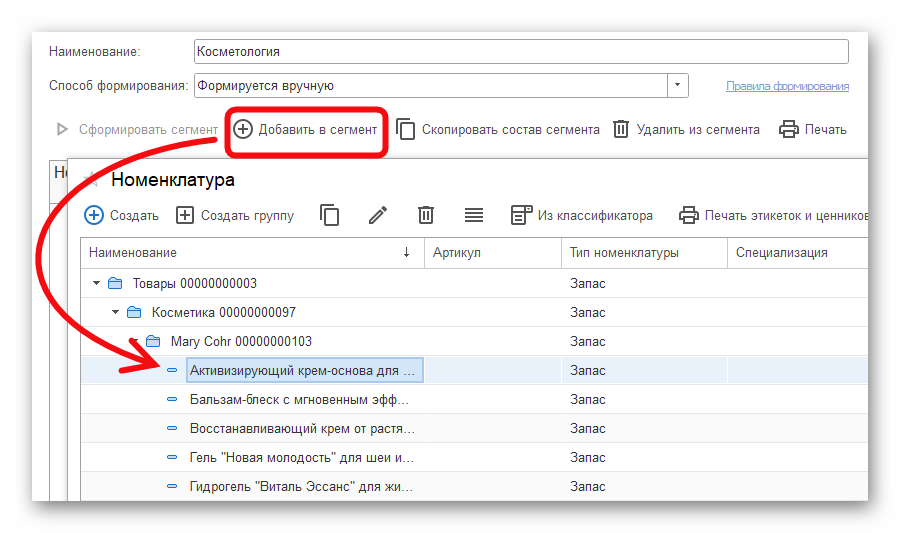
Task: Select Активизирующий крем-основа item
Action: pyautogui.click(x=305, y=371)
